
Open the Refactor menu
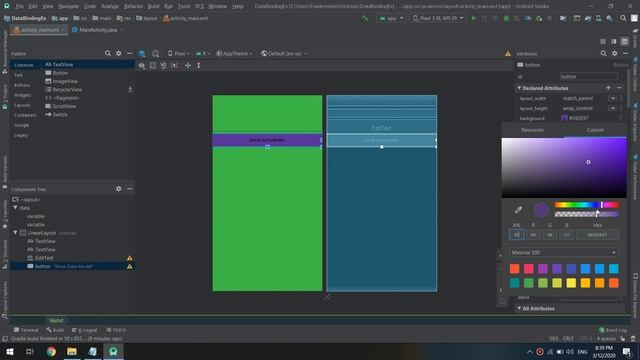pos(133,6)
